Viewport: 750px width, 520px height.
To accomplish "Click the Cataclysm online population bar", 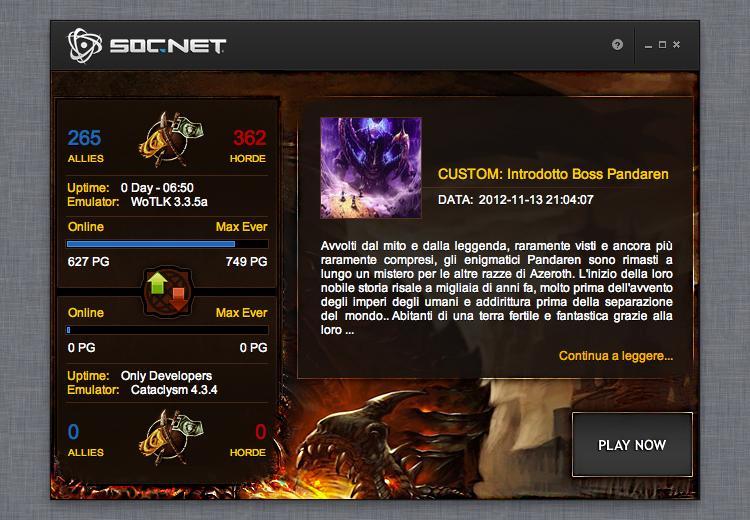I will 167,330.
